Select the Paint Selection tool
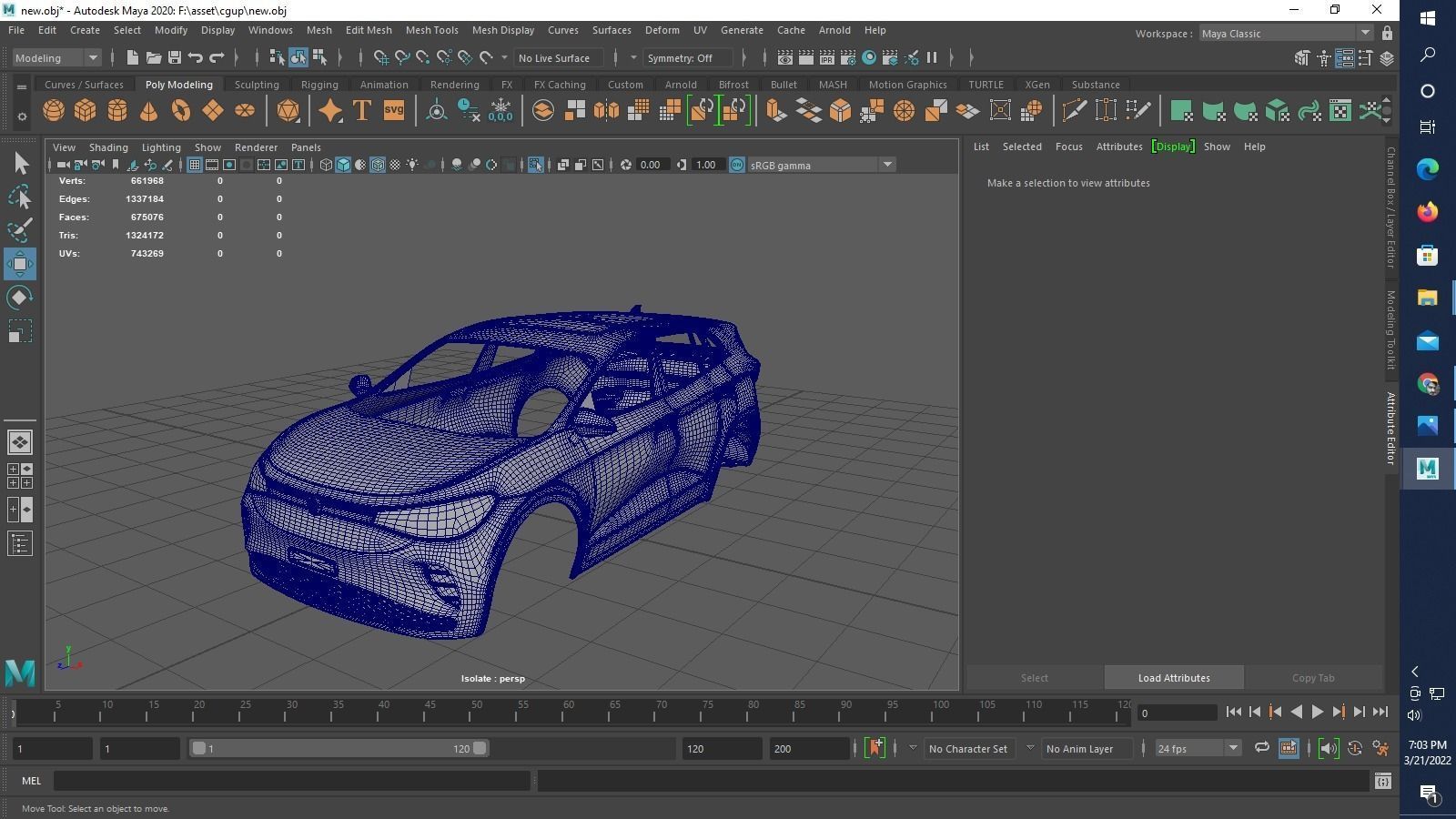The image size is (1456, 819). coord(20,230)
